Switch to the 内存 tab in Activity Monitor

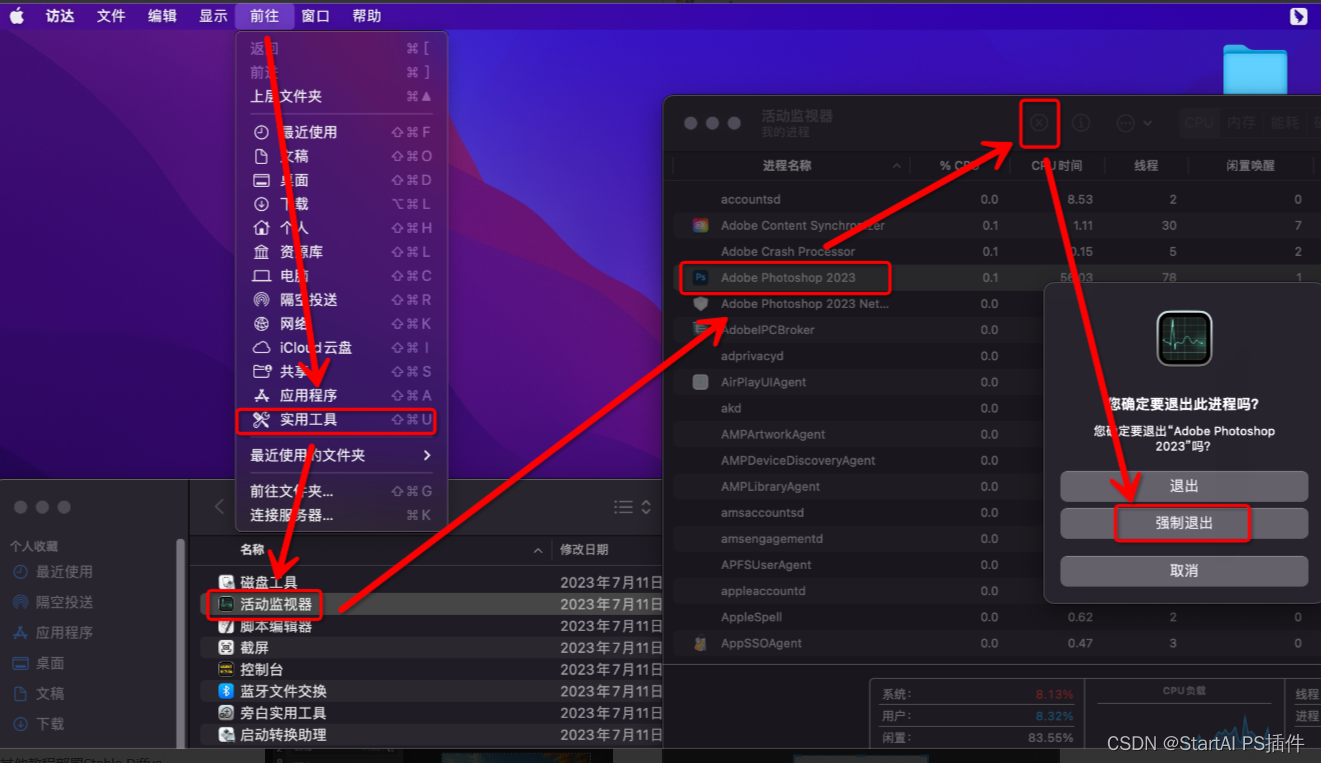click(1241, 123)
